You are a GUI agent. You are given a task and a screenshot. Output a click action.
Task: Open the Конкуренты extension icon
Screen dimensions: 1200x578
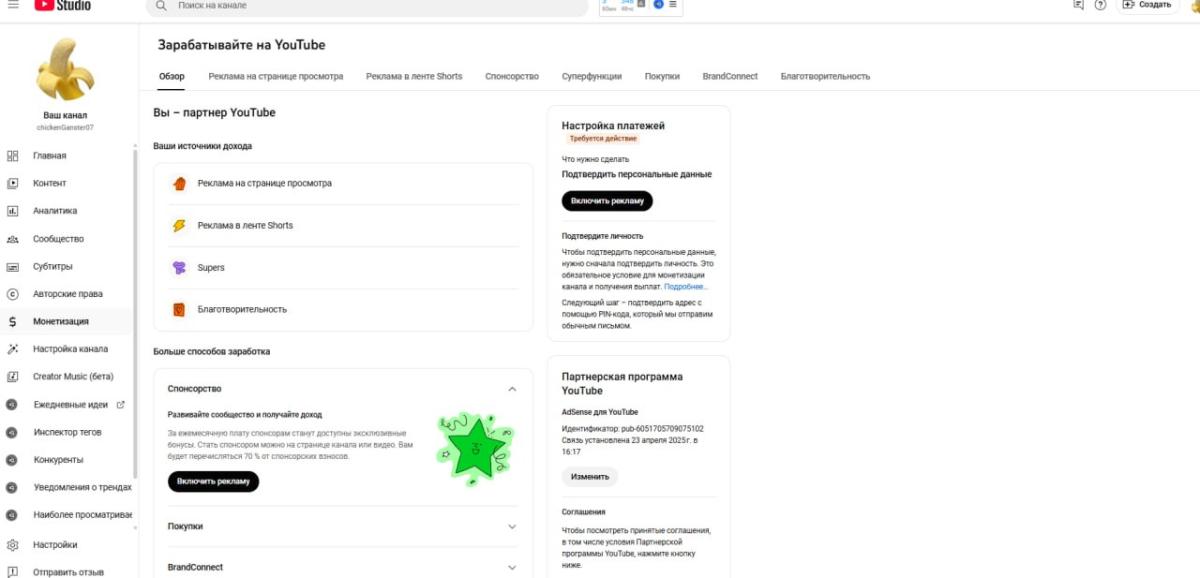pos(13,460)
